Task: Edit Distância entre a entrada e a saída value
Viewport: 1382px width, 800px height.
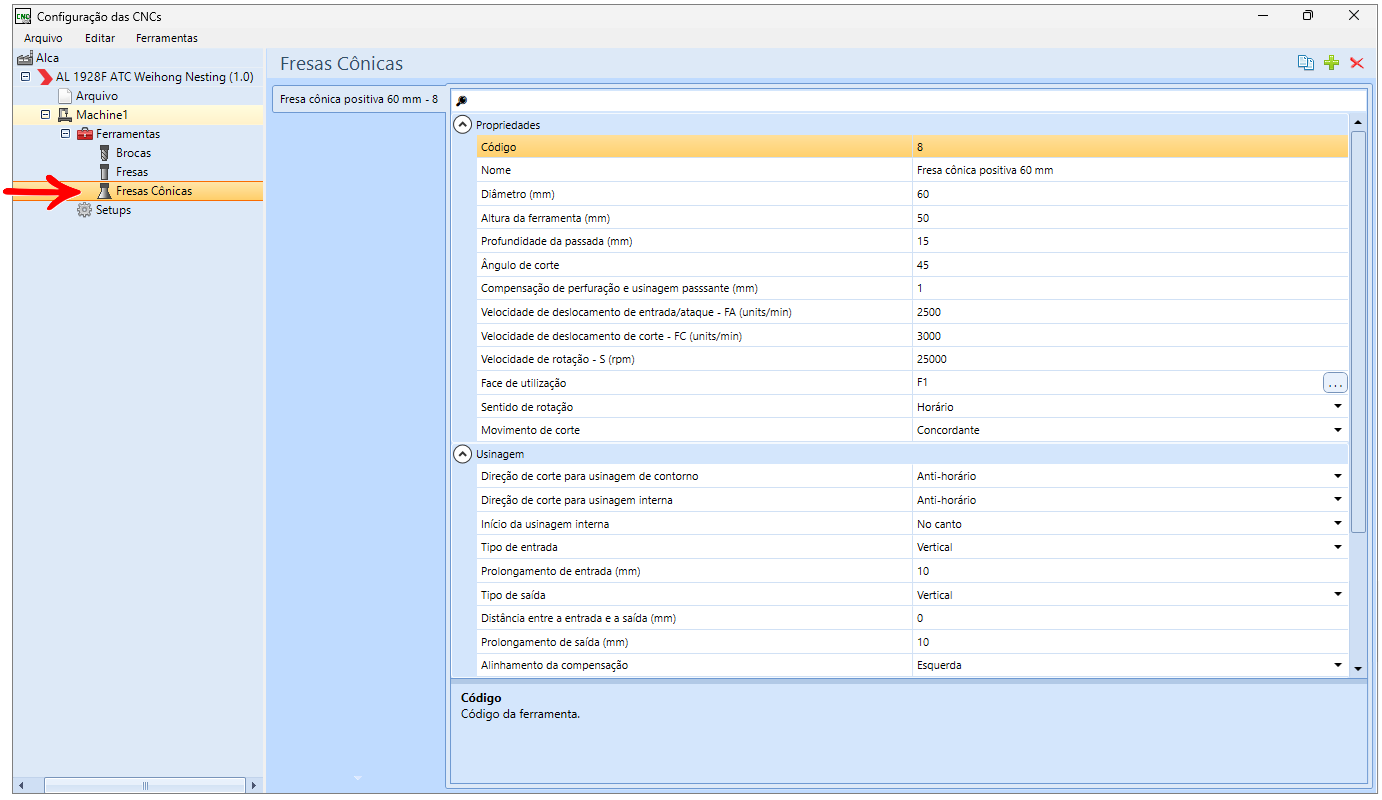Action: pos(1130,618)
